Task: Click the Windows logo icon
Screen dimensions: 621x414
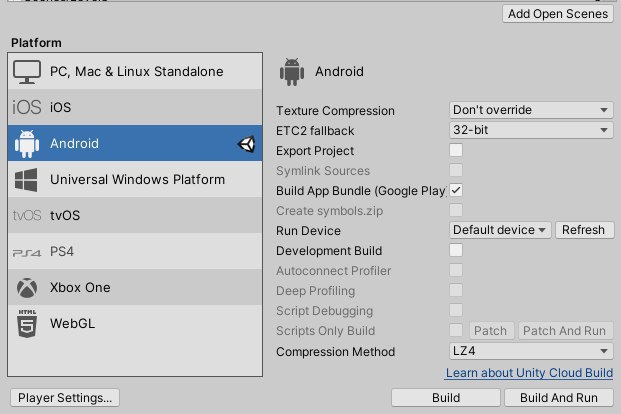Action: pos(26,180)
